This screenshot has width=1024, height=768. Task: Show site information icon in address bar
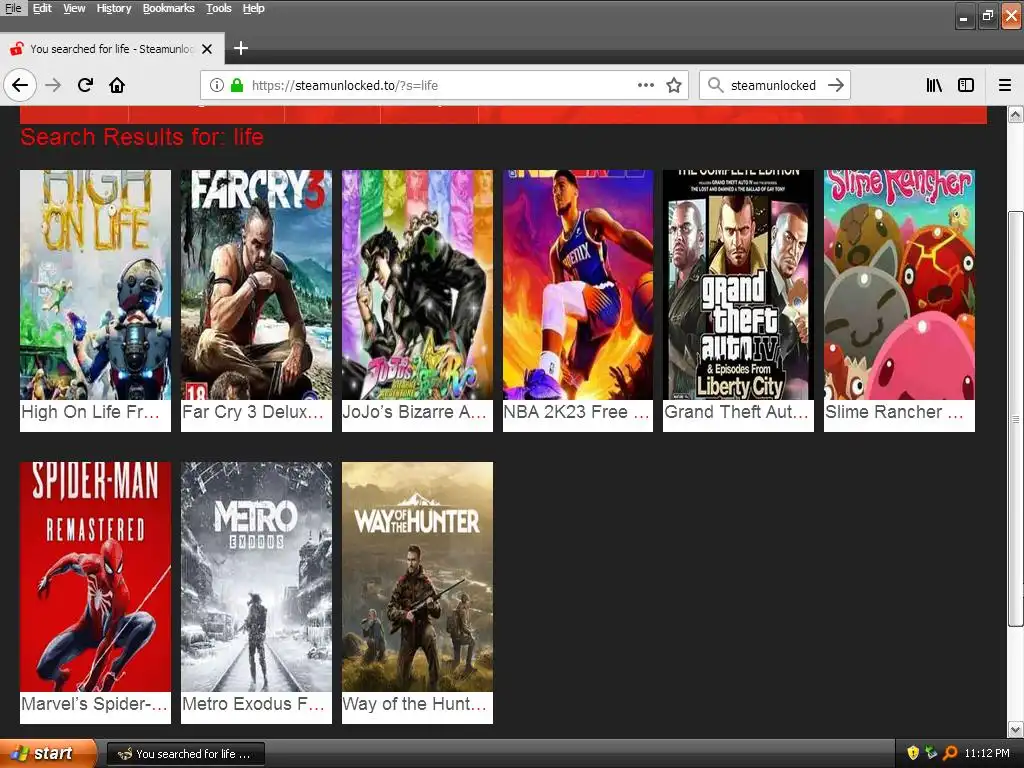tap(217, 85)
